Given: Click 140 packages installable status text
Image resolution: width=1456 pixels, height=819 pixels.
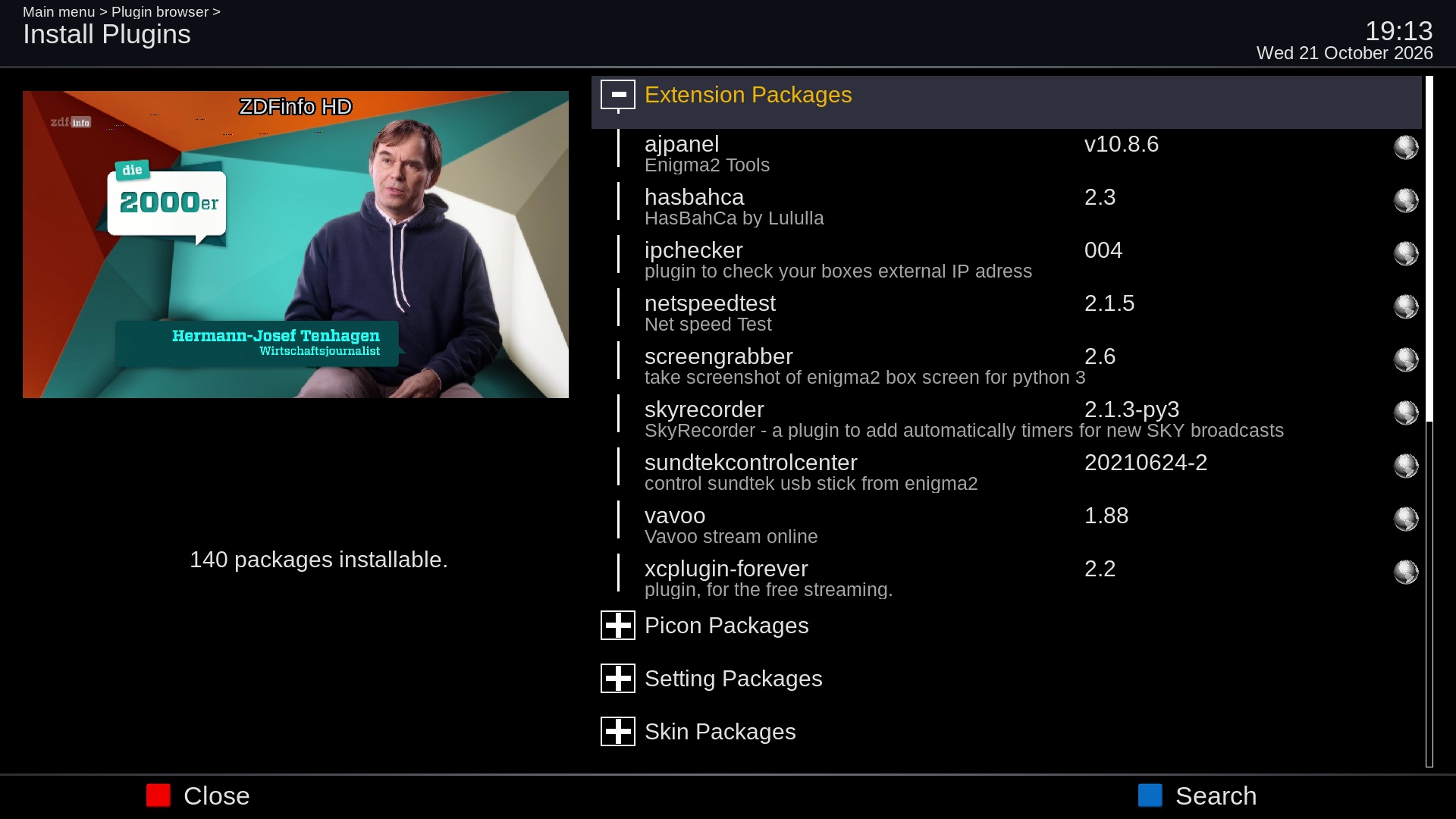Looking at the screenshot, I should tap(318, 560).
